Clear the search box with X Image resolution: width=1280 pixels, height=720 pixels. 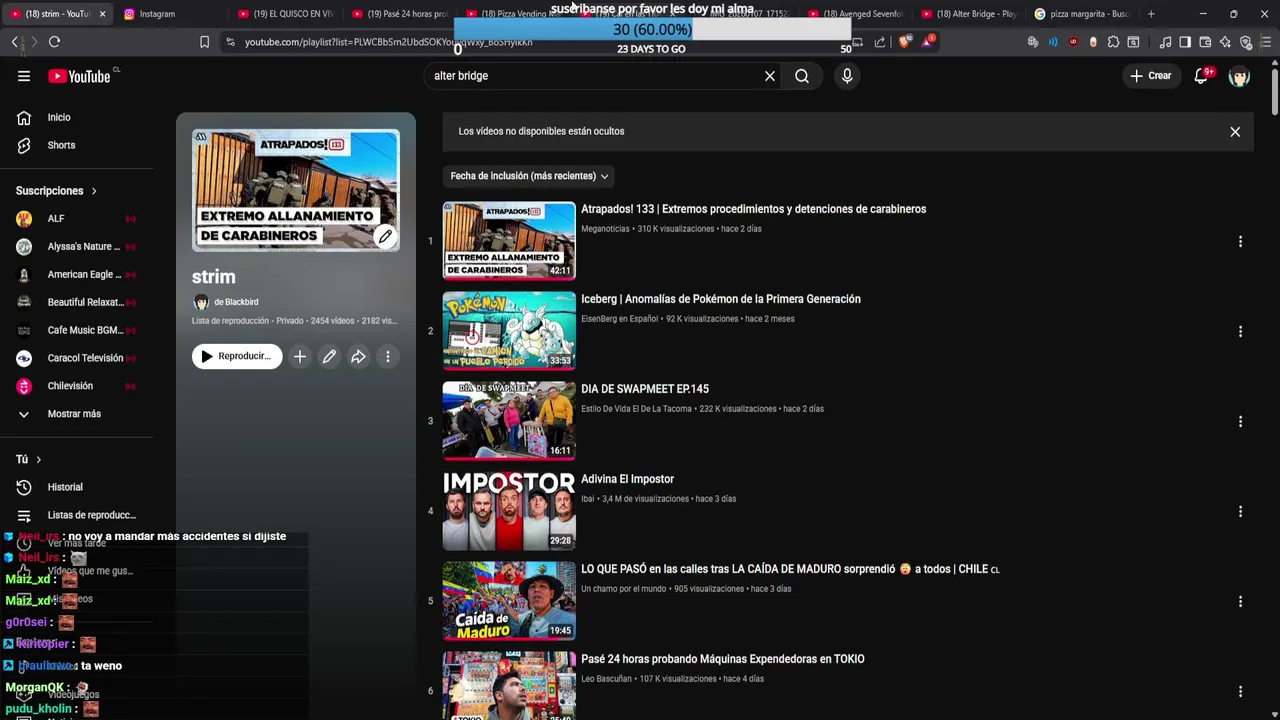[770, 76]
